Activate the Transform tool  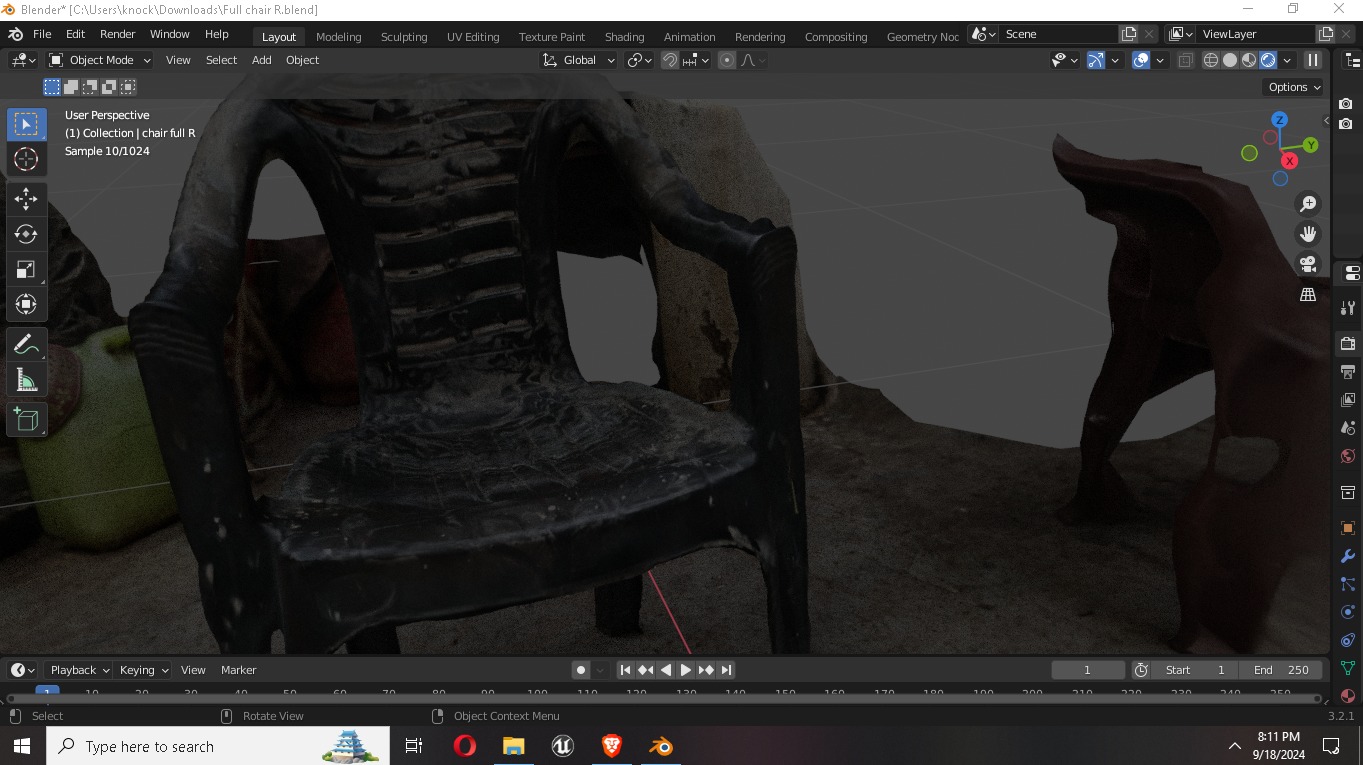click(x=26, y=304)
